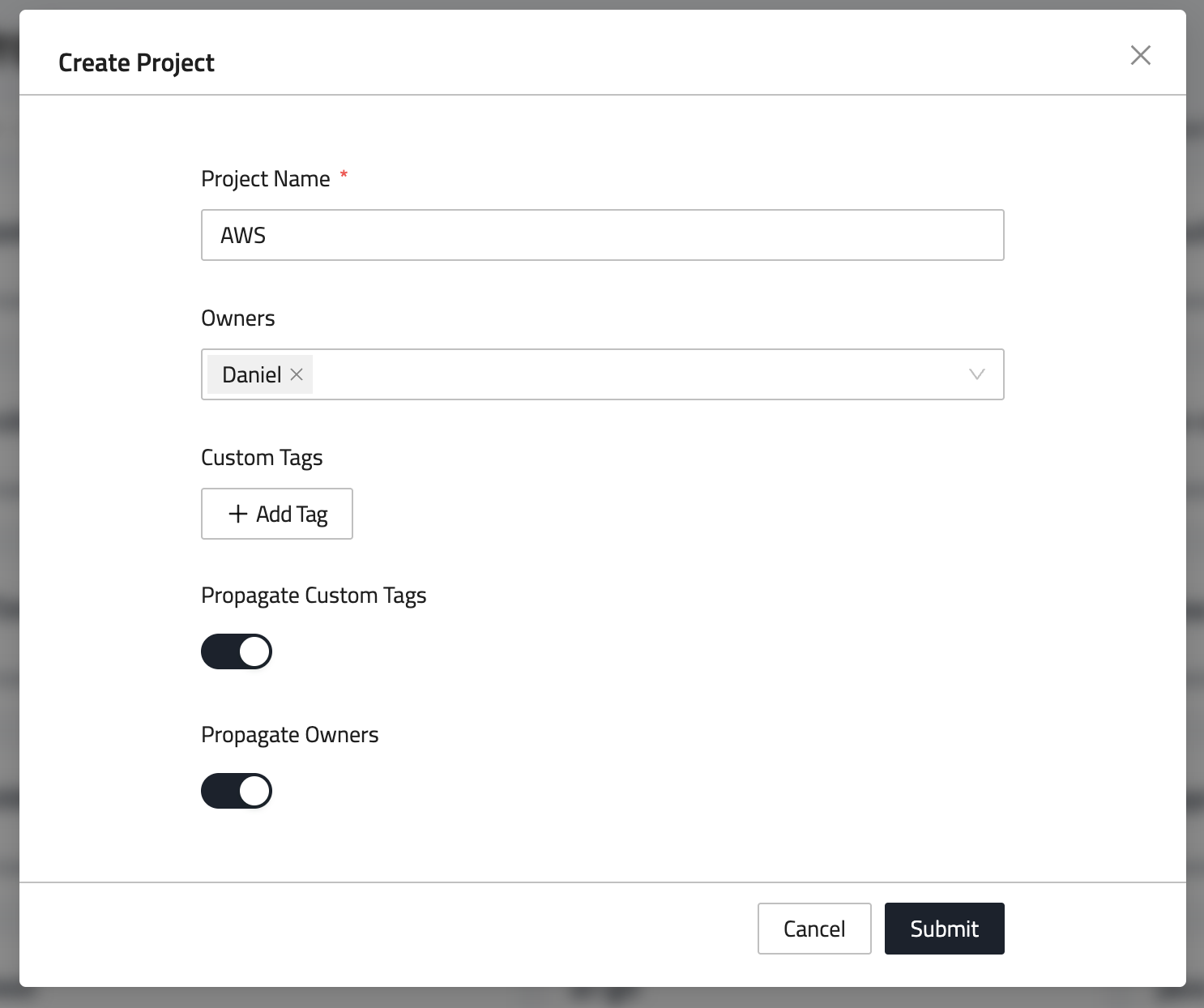Submit the new AWS project
The image size is (1204, 1008).
(x=944, y=929)
